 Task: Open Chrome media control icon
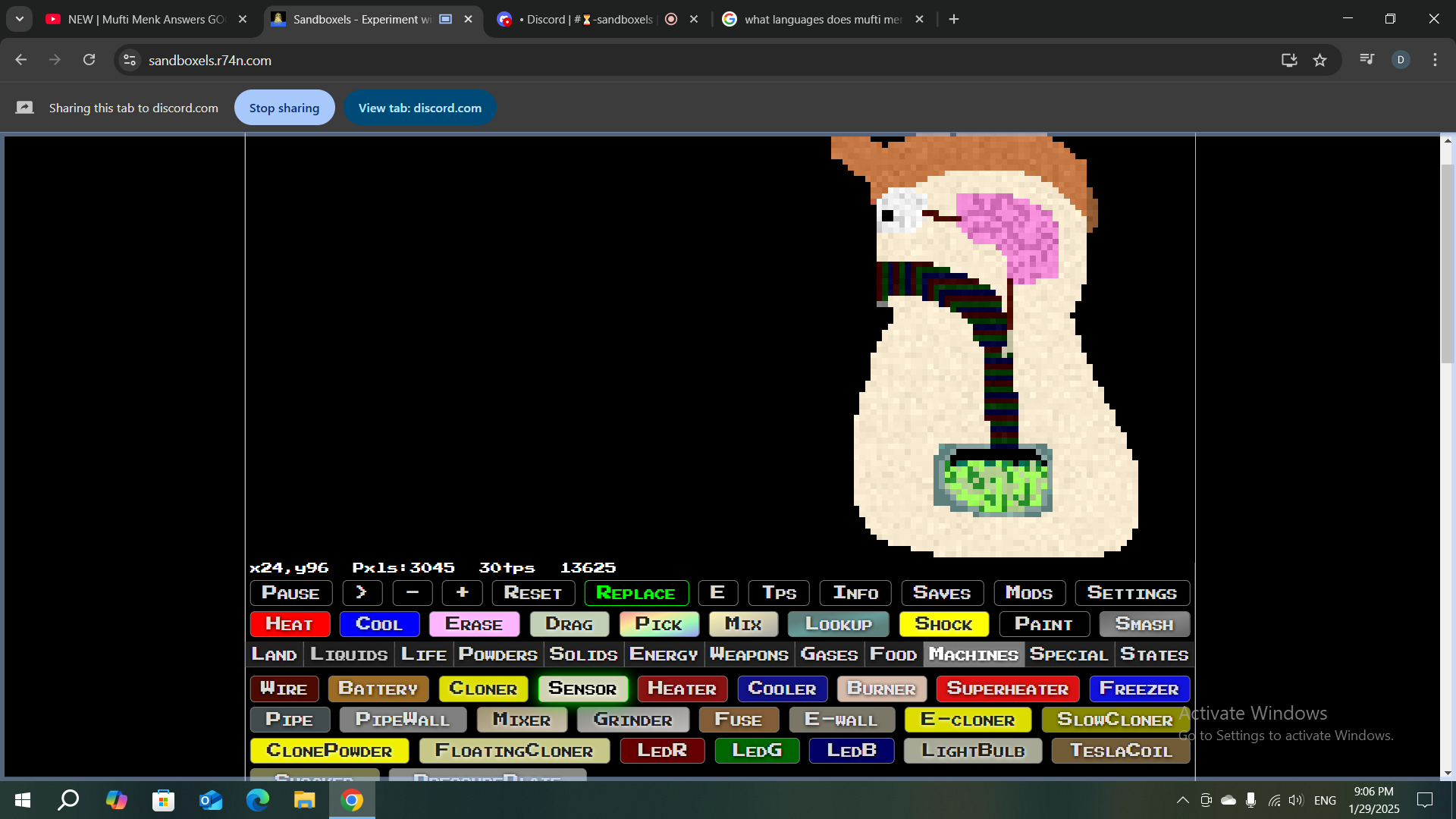point(1367,59)
